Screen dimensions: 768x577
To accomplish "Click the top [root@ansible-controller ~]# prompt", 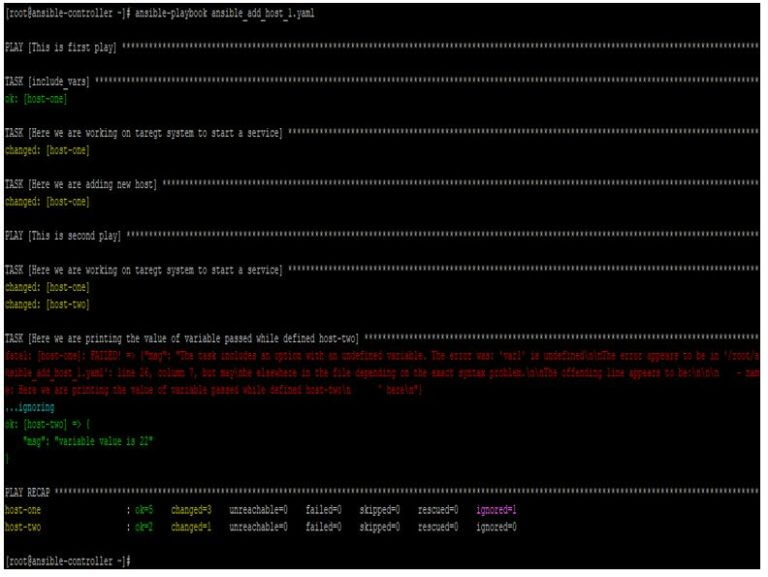I will 68,13.
